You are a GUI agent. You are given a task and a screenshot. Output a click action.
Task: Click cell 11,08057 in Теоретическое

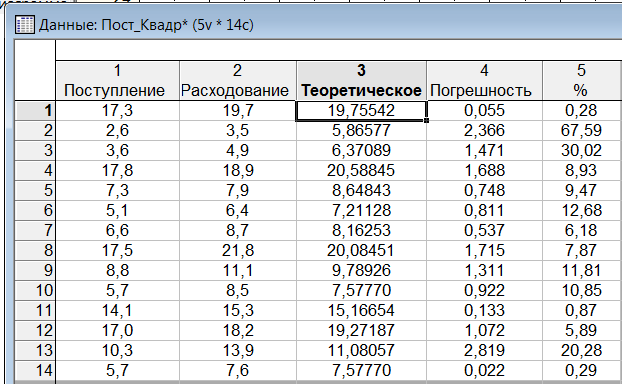click(x=361, y=351)
